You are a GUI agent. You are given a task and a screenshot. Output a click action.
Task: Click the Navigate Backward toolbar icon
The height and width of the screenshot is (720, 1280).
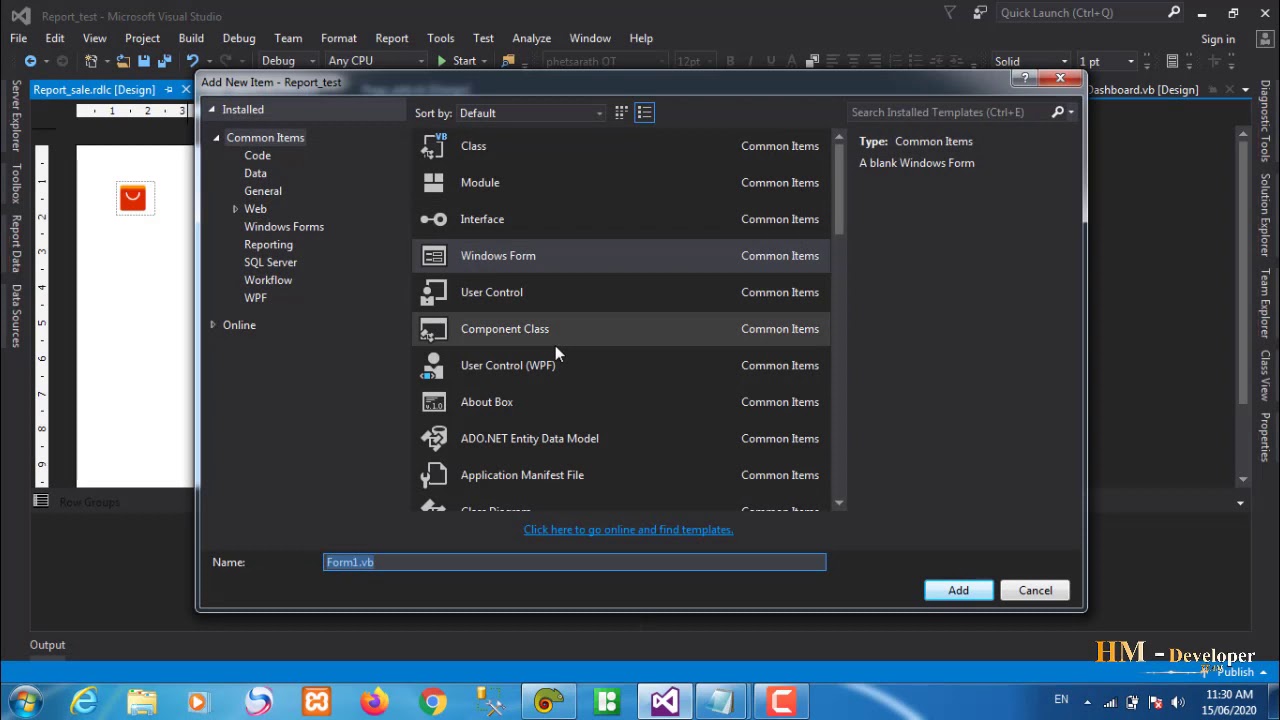(30, 61)
